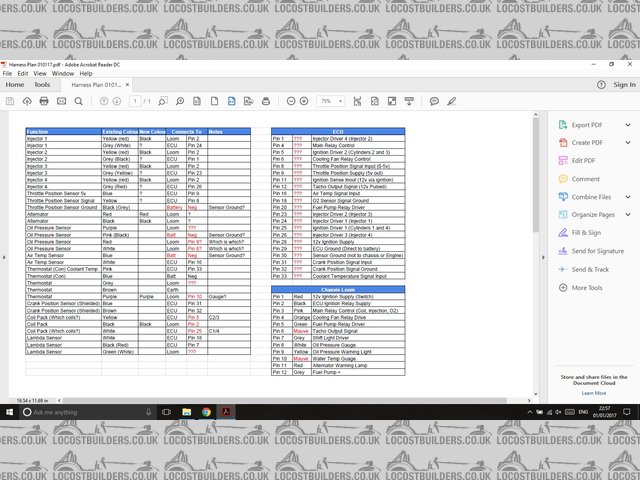640x480 pixels.
Task: Open the Window menu
Action: click(63, 73)
